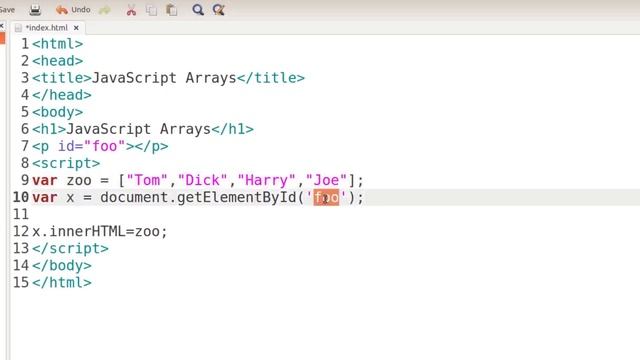Screen dimensions: 640x360
Task: Click 'JavaScript Arrays' in the h1 line
Action: 138,129
